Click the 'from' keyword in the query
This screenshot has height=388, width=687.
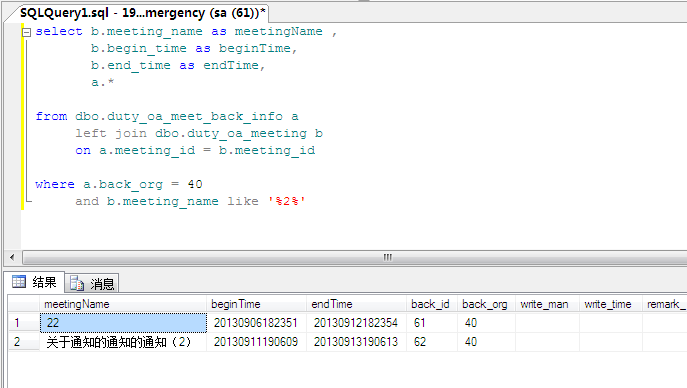point(51,116)
